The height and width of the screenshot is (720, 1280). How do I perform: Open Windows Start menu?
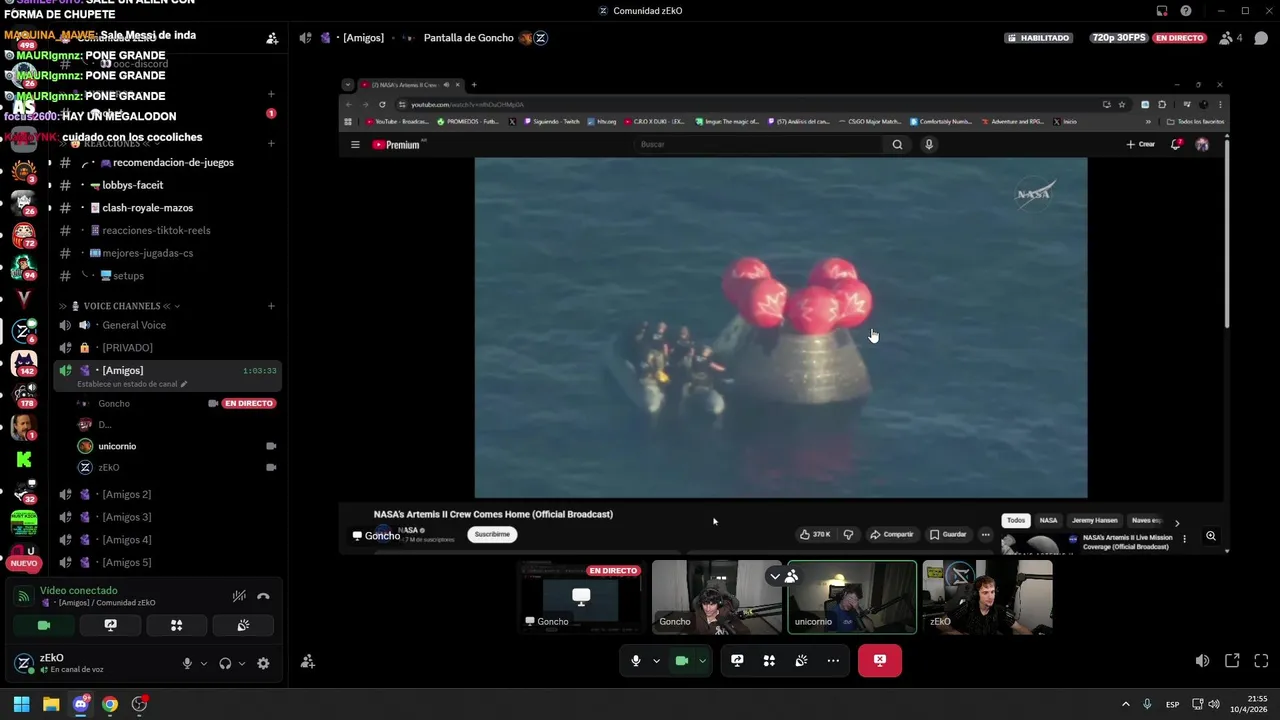[21, 704]
